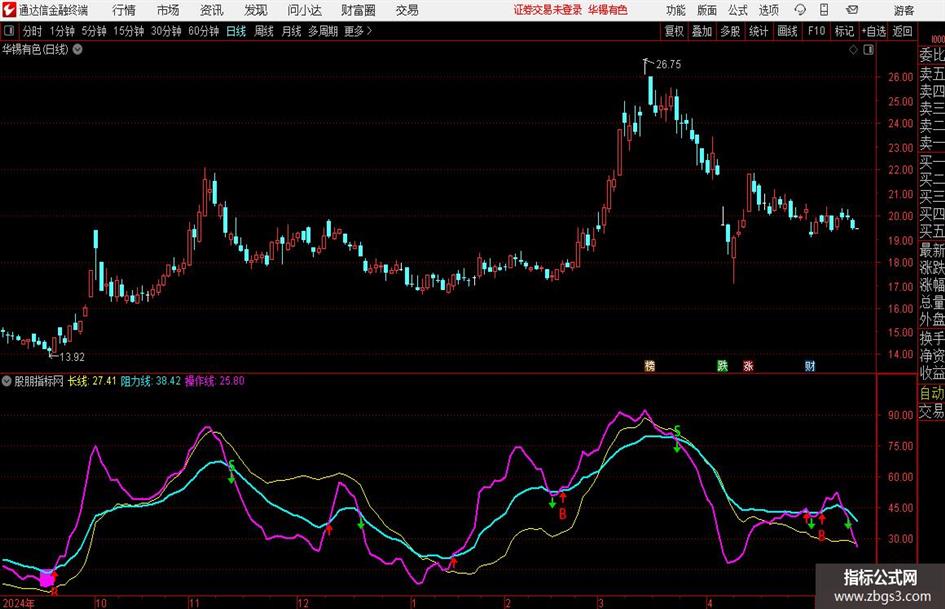Open the 版面 menu
945x609 pixels.
(707, 10)
